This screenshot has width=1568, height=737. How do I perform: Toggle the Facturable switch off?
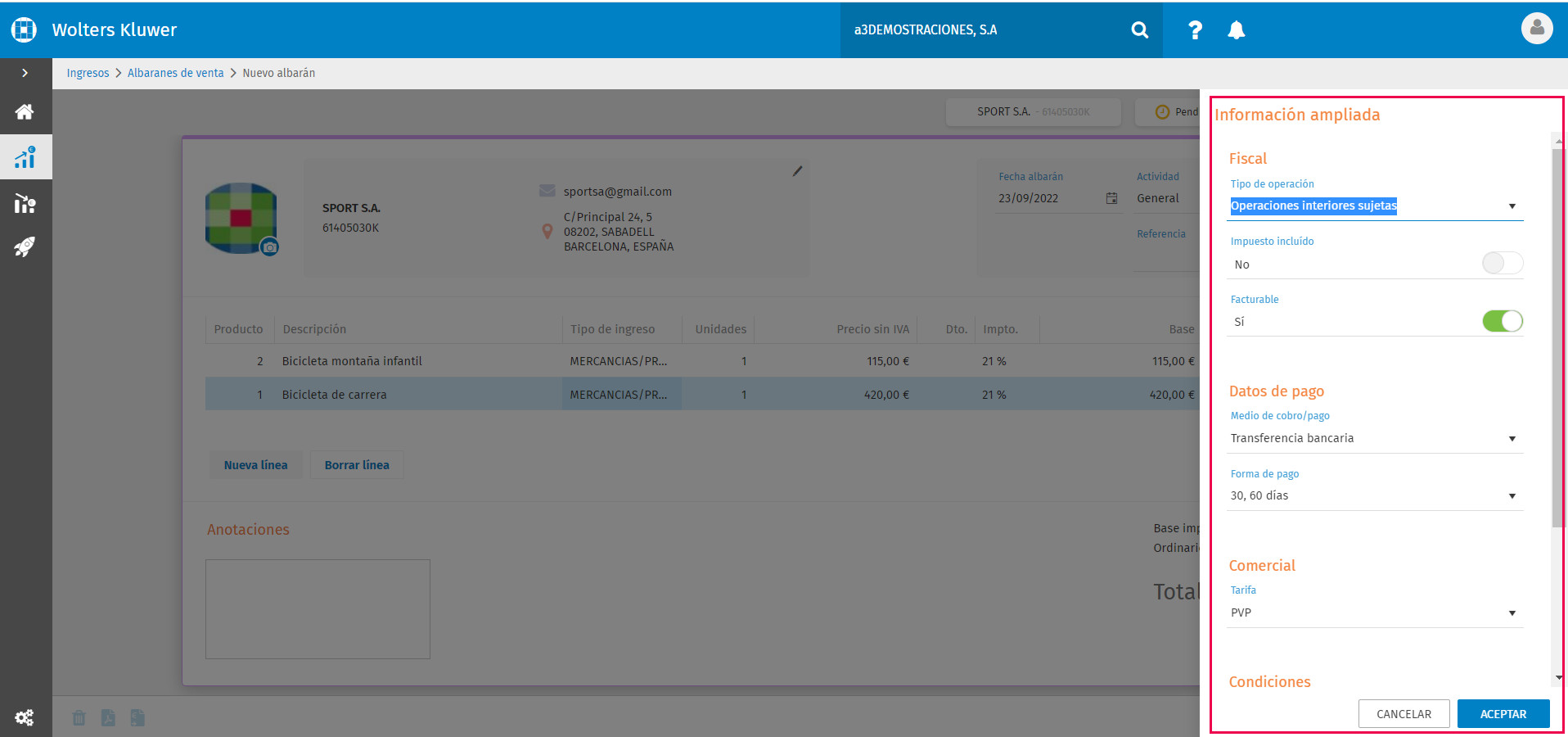pos(1503,321)
